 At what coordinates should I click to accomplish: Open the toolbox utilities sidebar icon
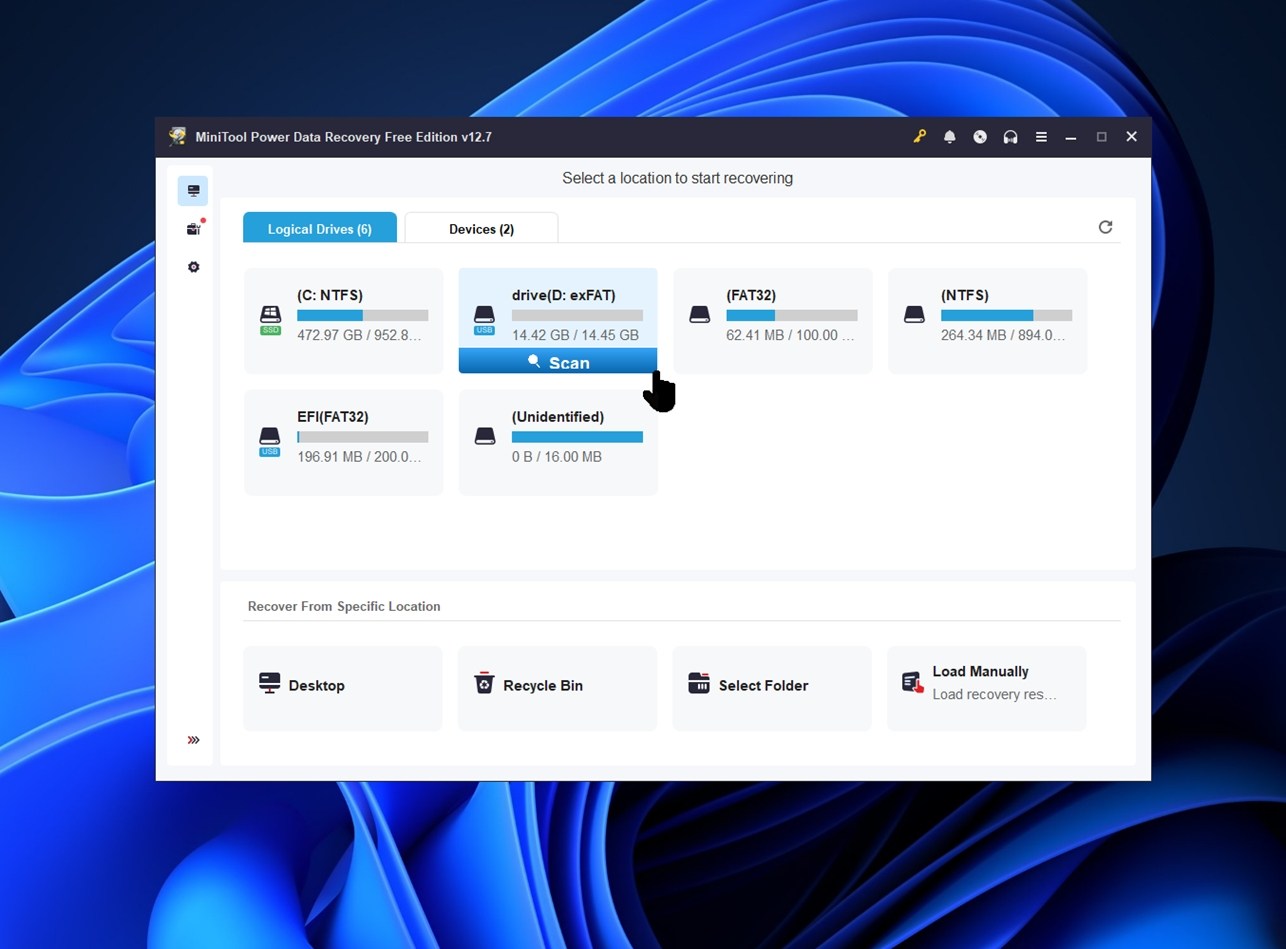pyautogui.click(x=193, y=229)
